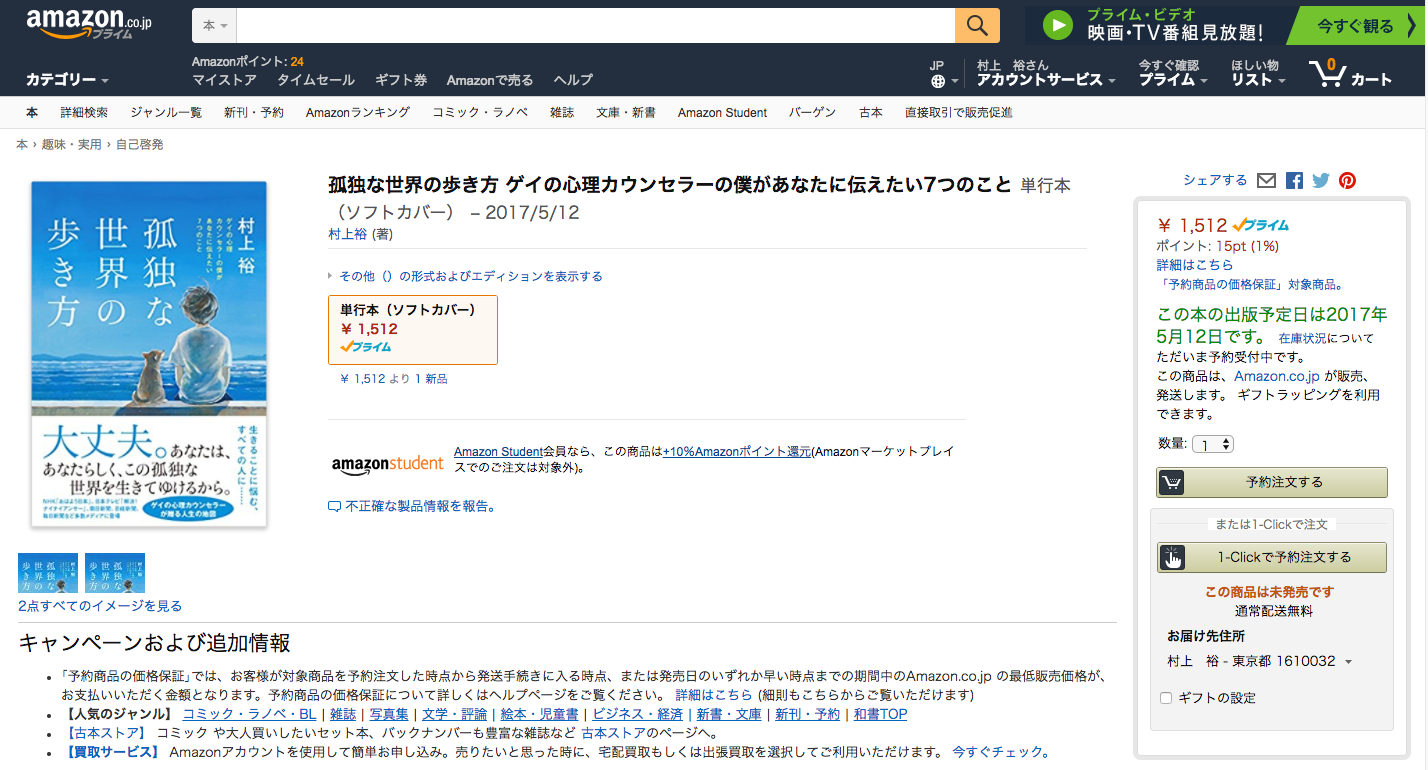Viewport: 1428px width, 770px height.
Task: Click the 予約注文する button
Action: click(1272, 482)
